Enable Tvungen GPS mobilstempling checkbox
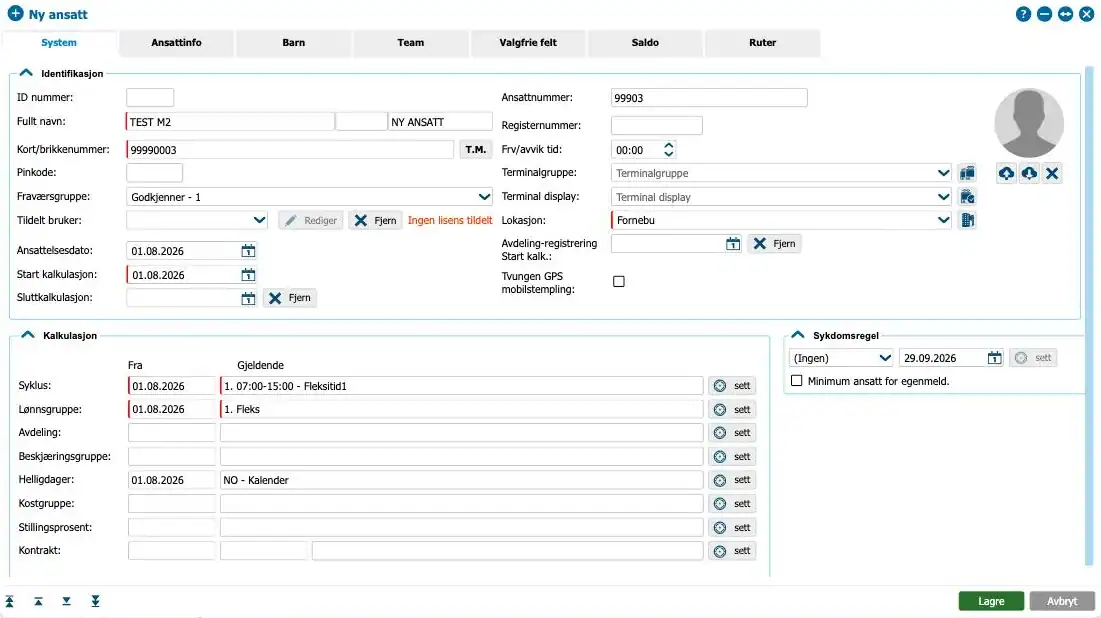The image size is (1101, 618). tap(619, 282)
